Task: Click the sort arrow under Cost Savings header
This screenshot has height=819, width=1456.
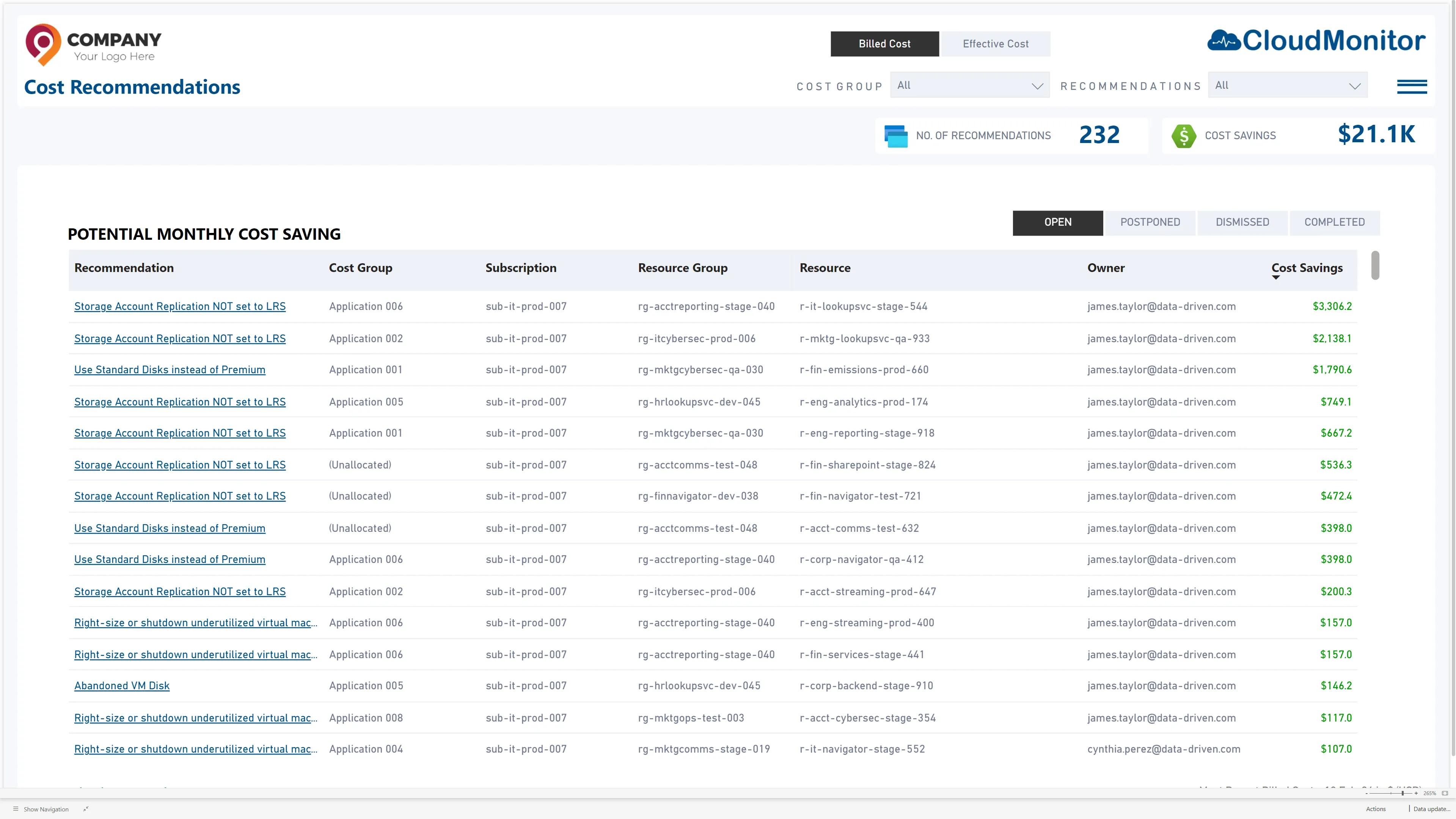Action: pyautogui.click(x=1276, y=278)
